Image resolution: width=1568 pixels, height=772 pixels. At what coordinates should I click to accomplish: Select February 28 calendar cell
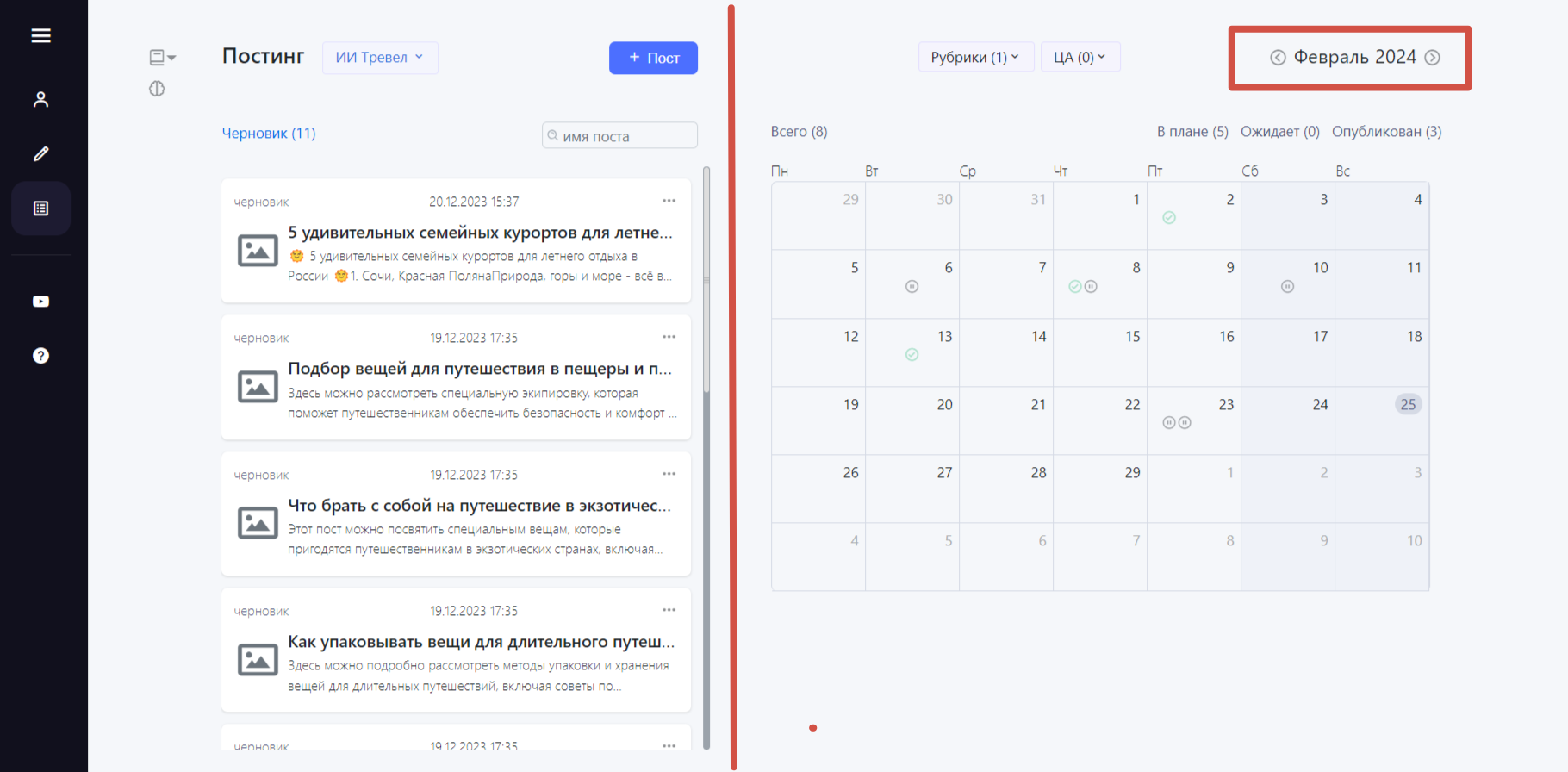click(x=1006, y=489)
